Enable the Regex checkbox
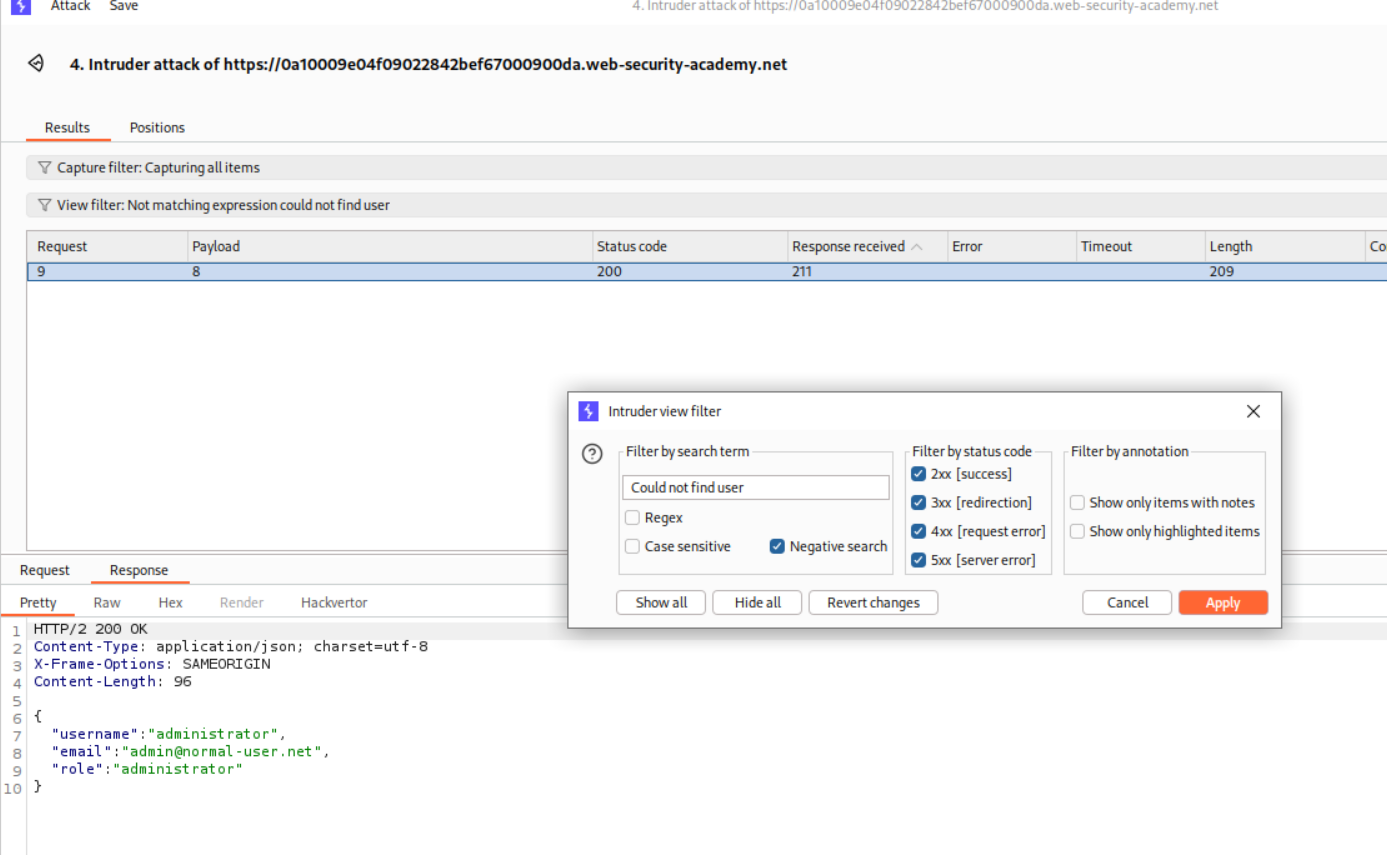1387x855 pixels. [x=632, y=518]
